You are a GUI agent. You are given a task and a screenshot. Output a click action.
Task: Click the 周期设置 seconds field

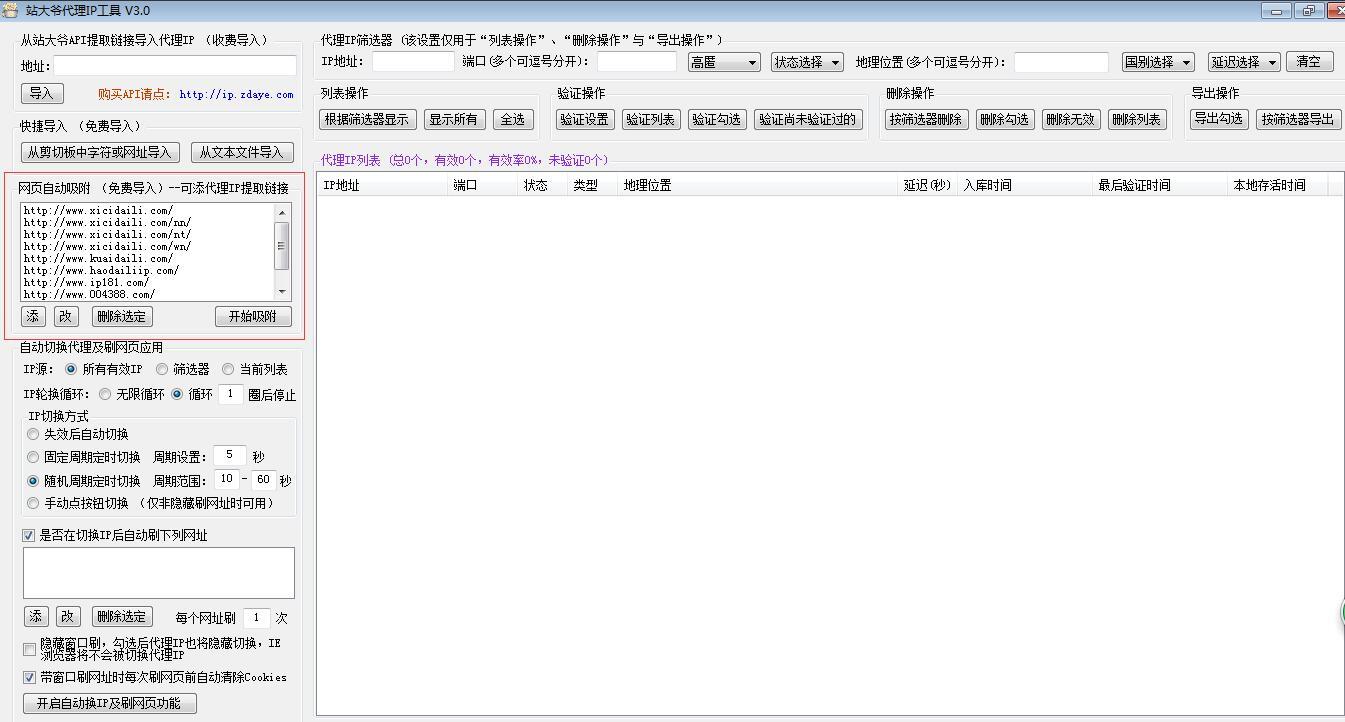coord(229,456)
